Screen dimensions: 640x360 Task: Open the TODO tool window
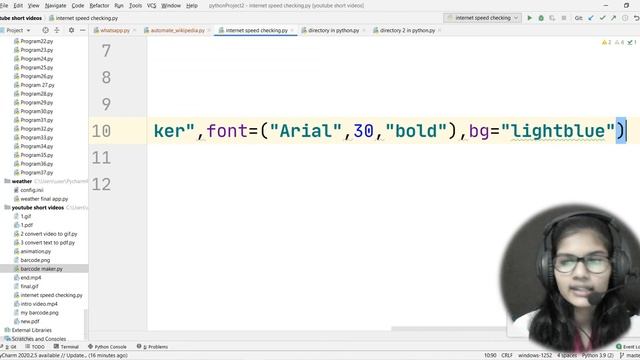pyautogui.click(x=35, y=347)
